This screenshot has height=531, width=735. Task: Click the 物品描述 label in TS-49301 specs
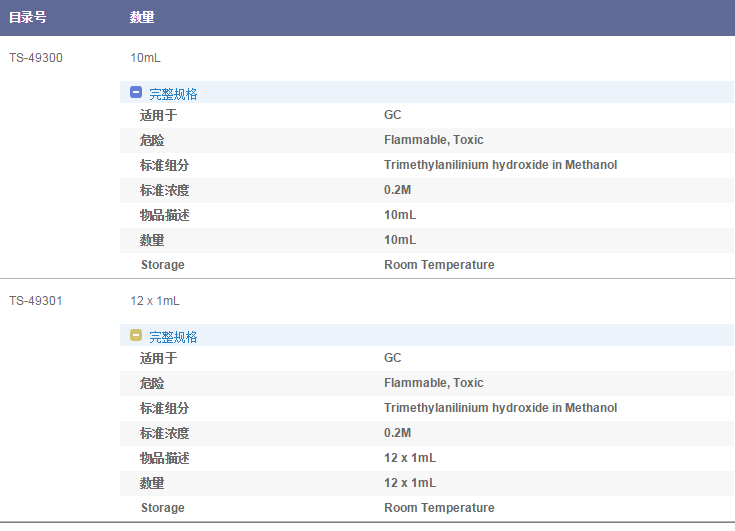point(164,458)
